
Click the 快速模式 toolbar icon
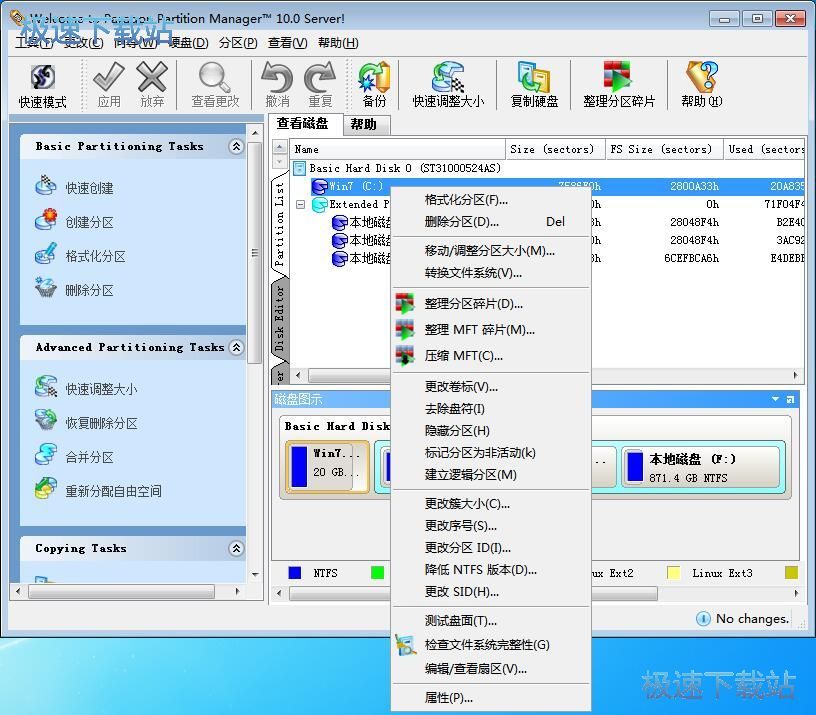[43, 78]
